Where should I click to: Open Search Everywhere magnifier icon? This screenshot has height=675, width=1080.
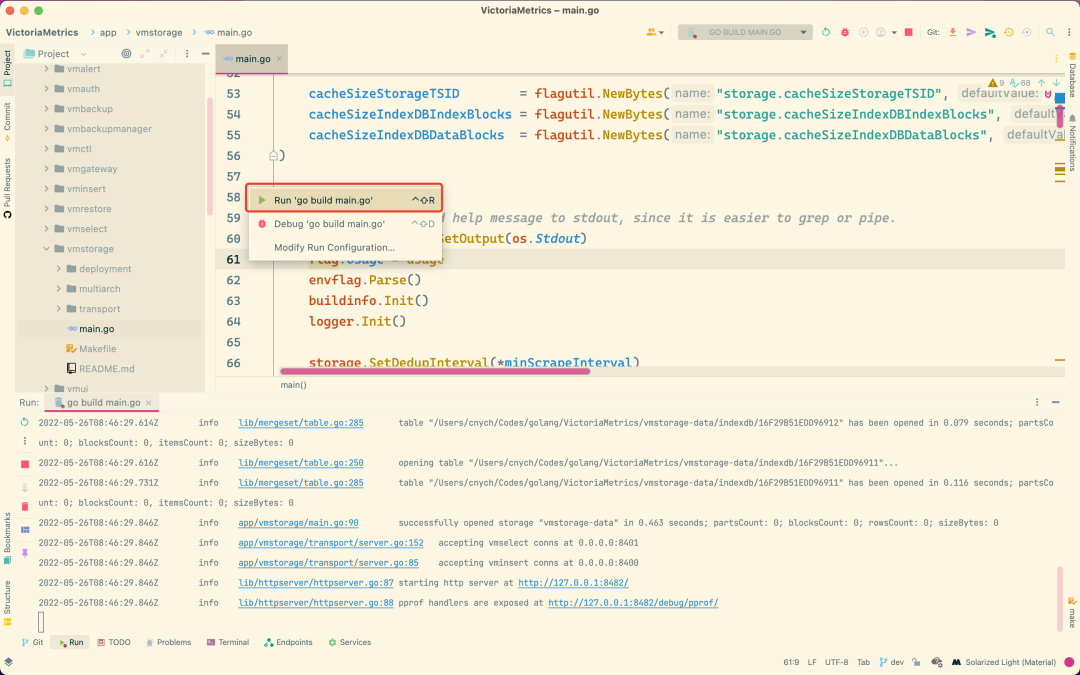1051,32
